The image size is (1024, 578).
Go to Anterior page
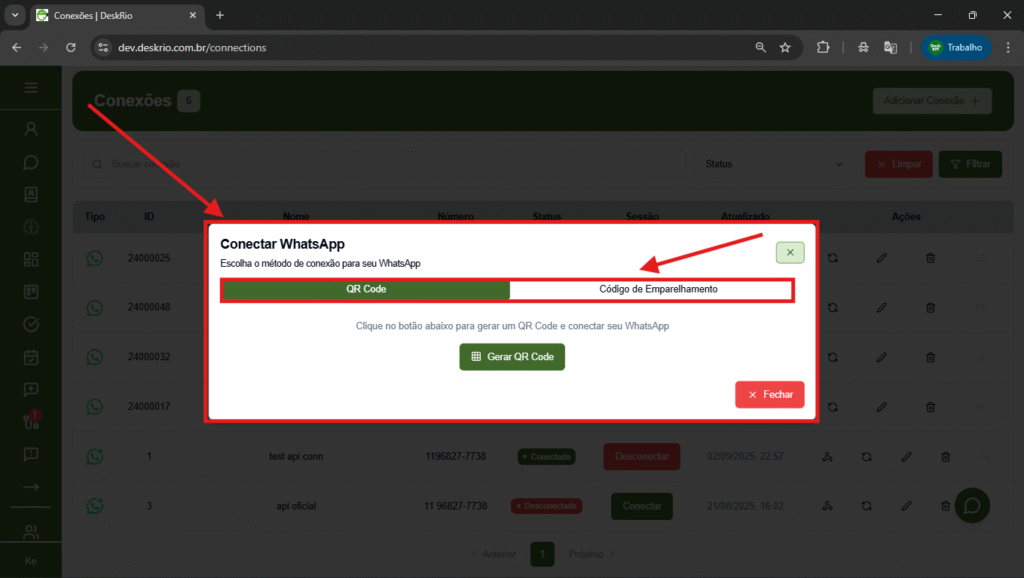point(494,554)
